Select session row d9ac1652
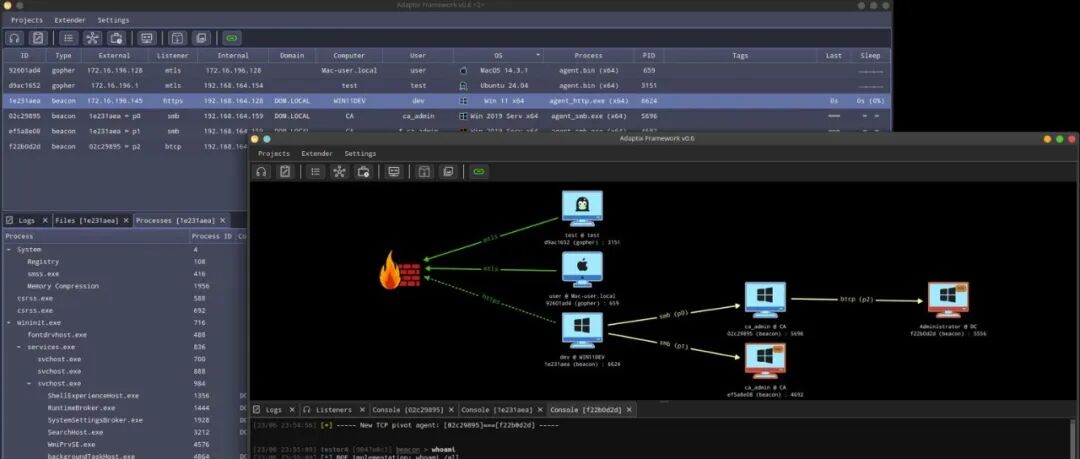 tap(446, 85)
